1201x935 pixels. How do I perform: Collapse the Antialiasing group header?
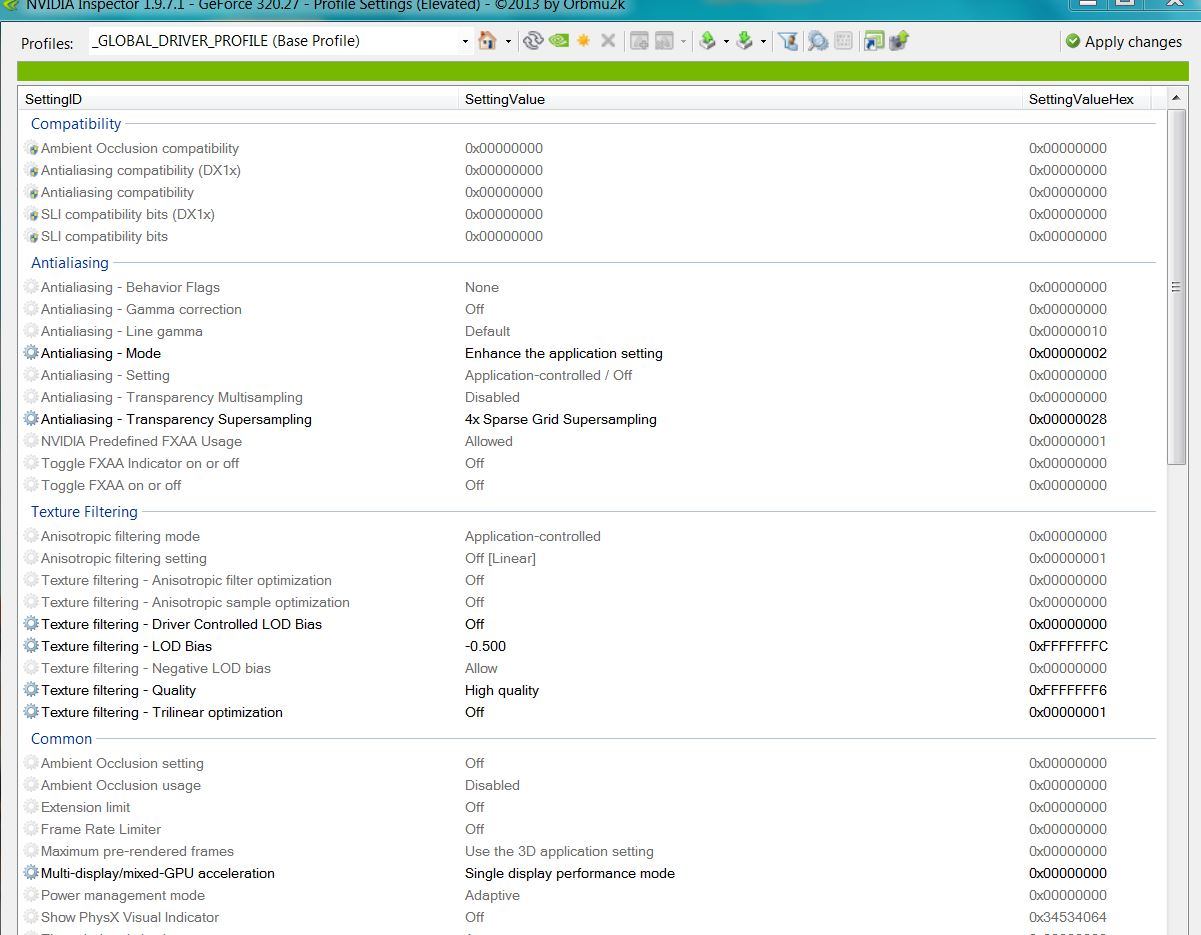point(70,263)
